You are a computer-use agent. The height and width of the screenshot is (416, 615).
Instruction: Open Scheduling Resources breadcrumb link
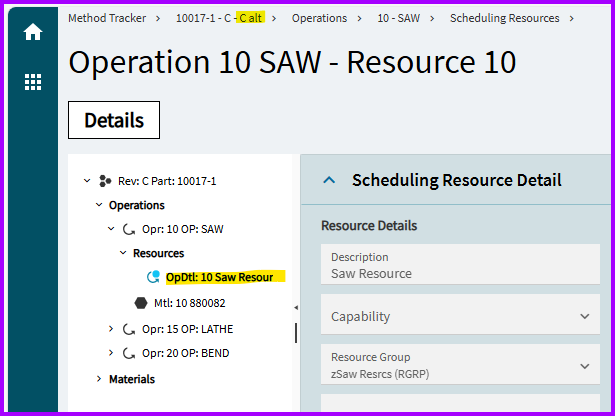point(504,18)
